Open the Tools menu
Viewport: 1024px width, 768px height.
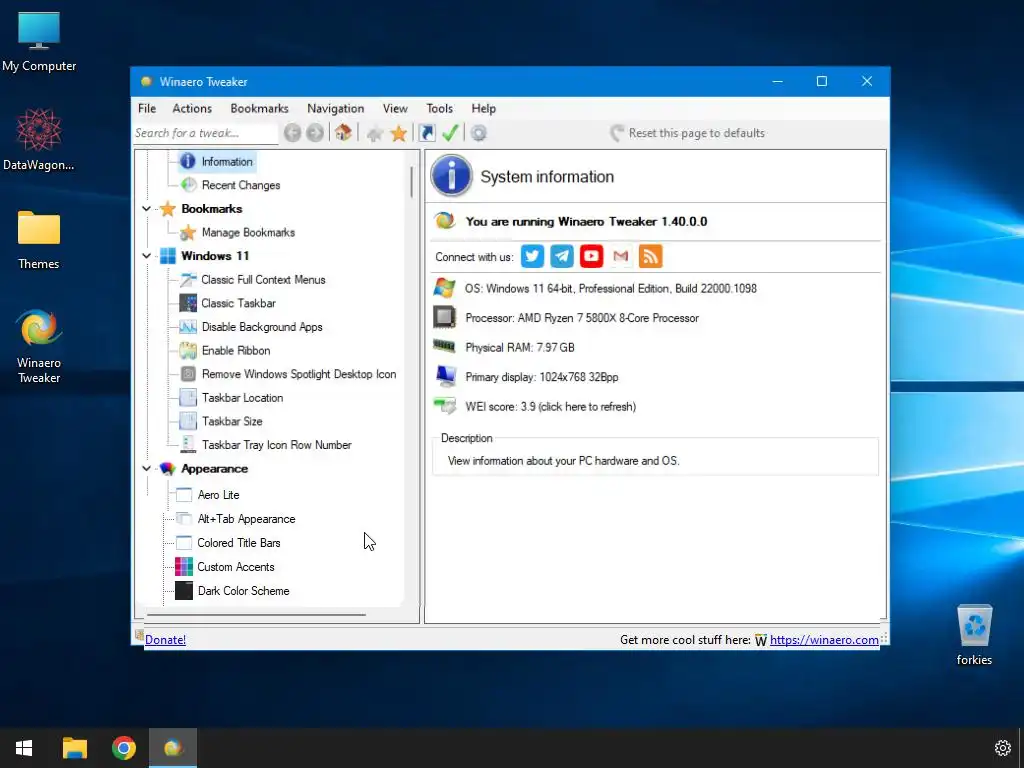click(440, 108)
